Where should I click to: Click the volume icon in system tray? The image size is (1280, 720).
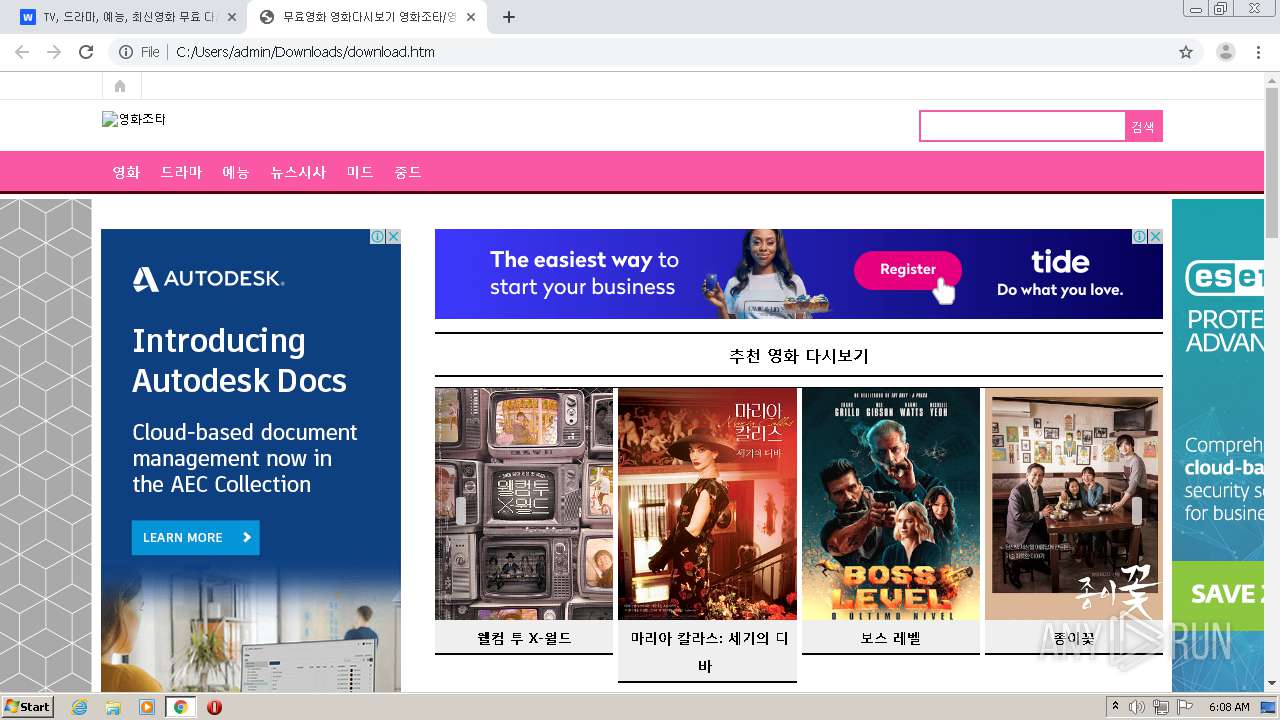(1137, 707)
